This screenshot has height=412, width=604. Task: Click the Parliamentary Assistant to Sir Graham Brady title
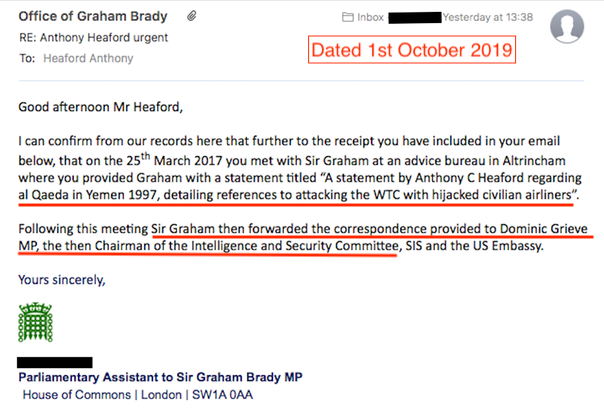[160, 377]
